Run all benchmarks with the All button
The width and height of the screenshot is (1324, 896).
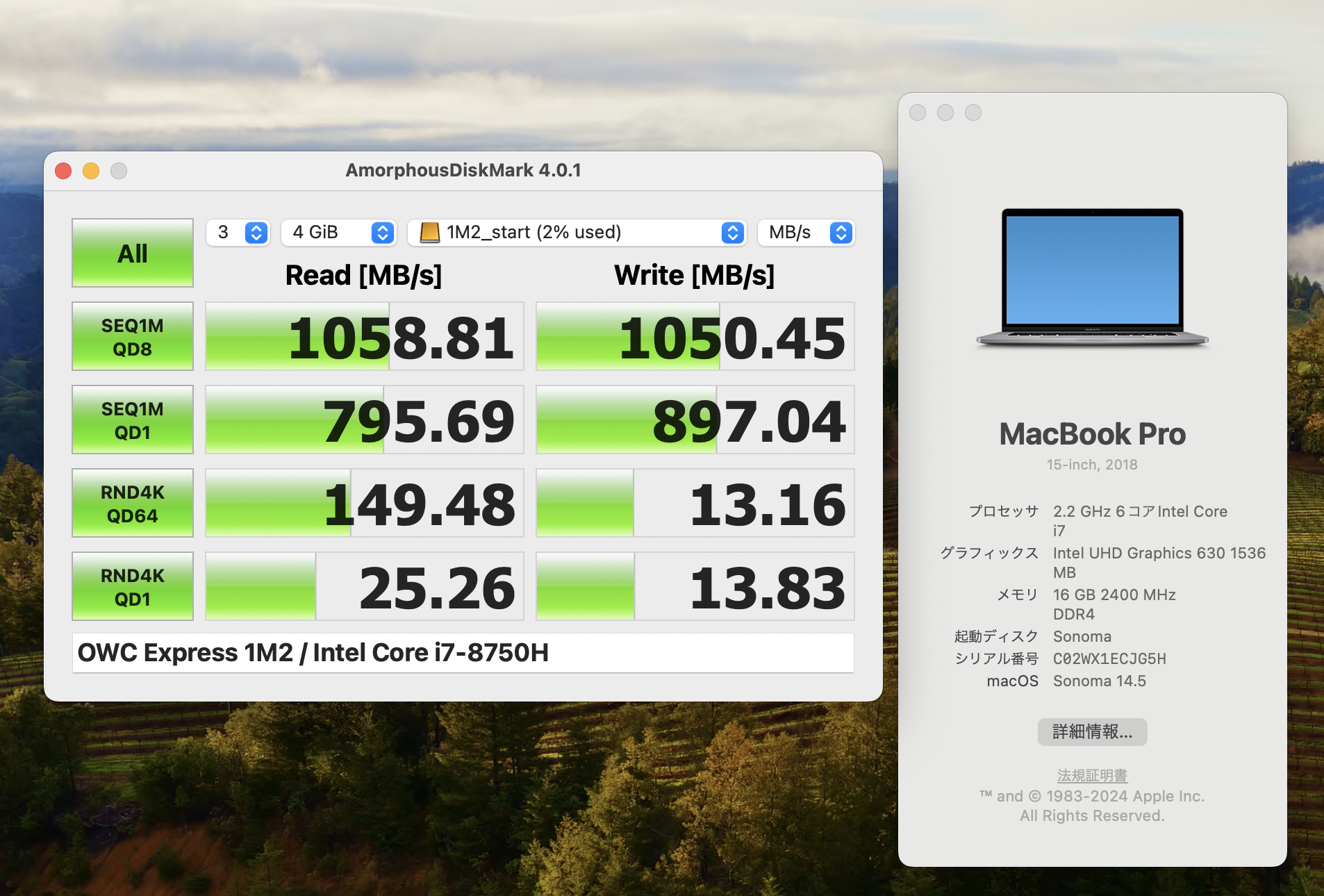click(132, 253)
